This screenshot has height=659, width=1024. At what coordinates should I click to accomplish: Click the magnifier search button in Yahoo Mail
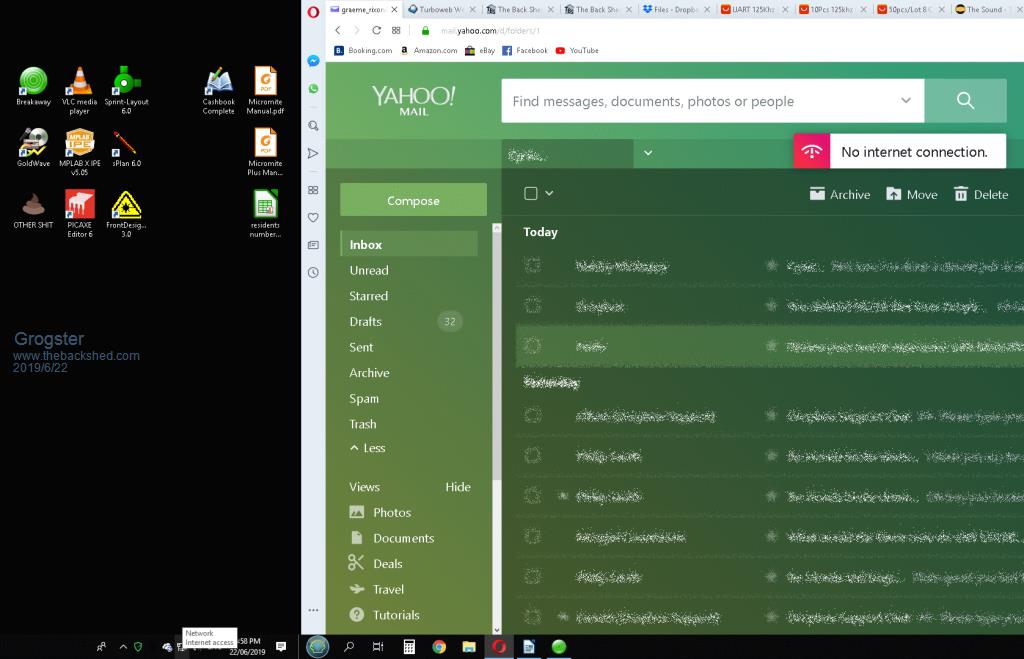(965, 101)
